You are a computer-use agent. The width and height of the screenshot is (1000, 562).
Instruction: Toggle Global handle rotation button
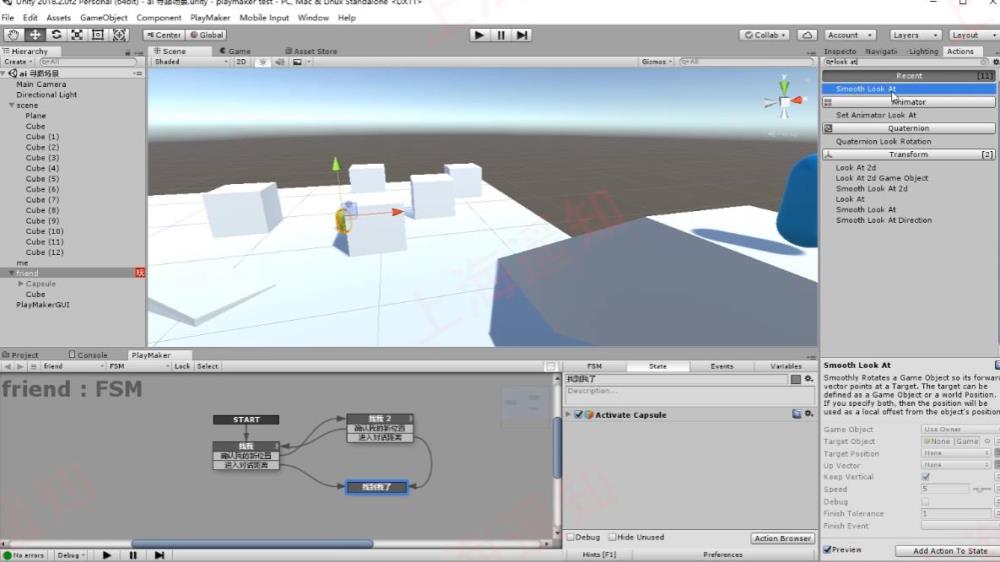207,35
